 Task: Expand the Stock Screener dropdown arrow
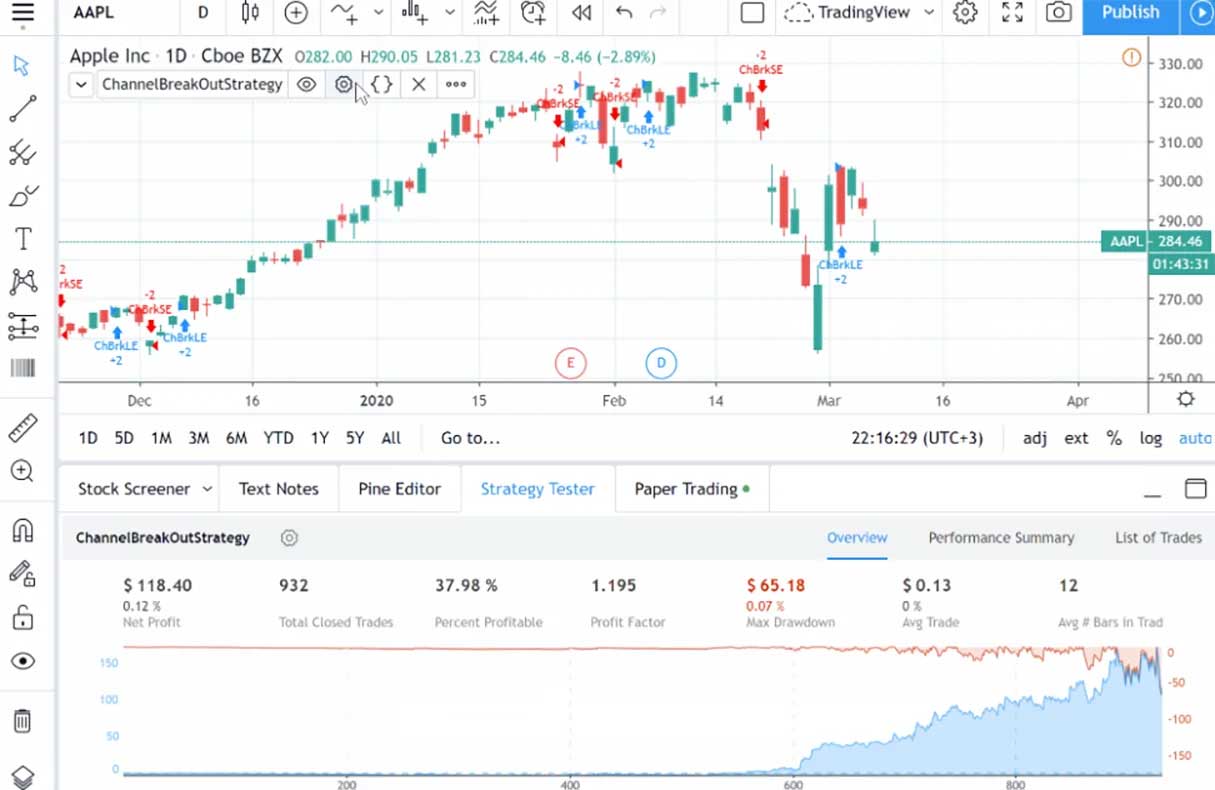tap(207, 489)
